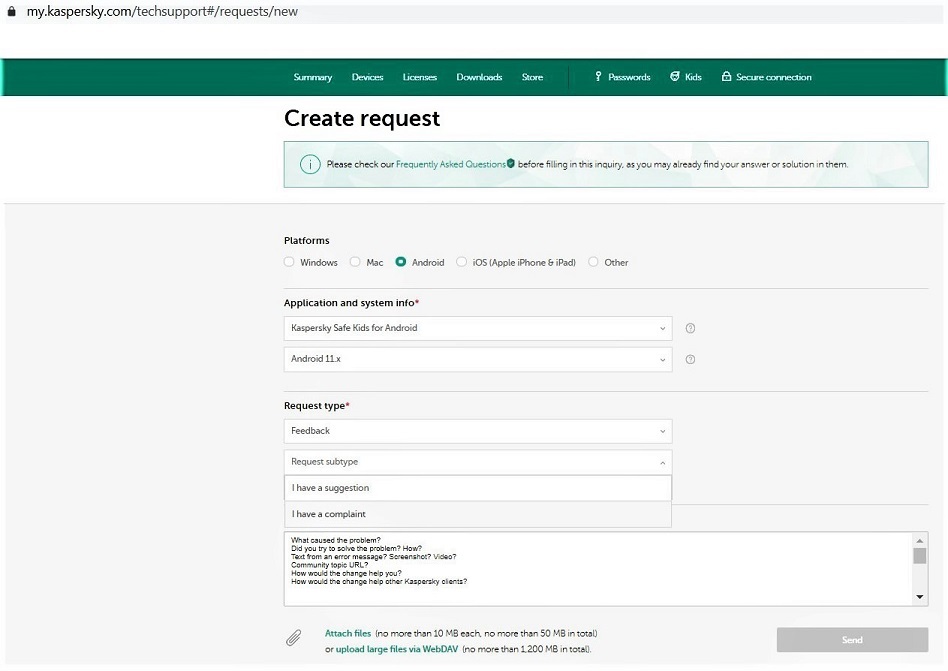
Task: Click the Kids face icon
Action: pos(675,77)
